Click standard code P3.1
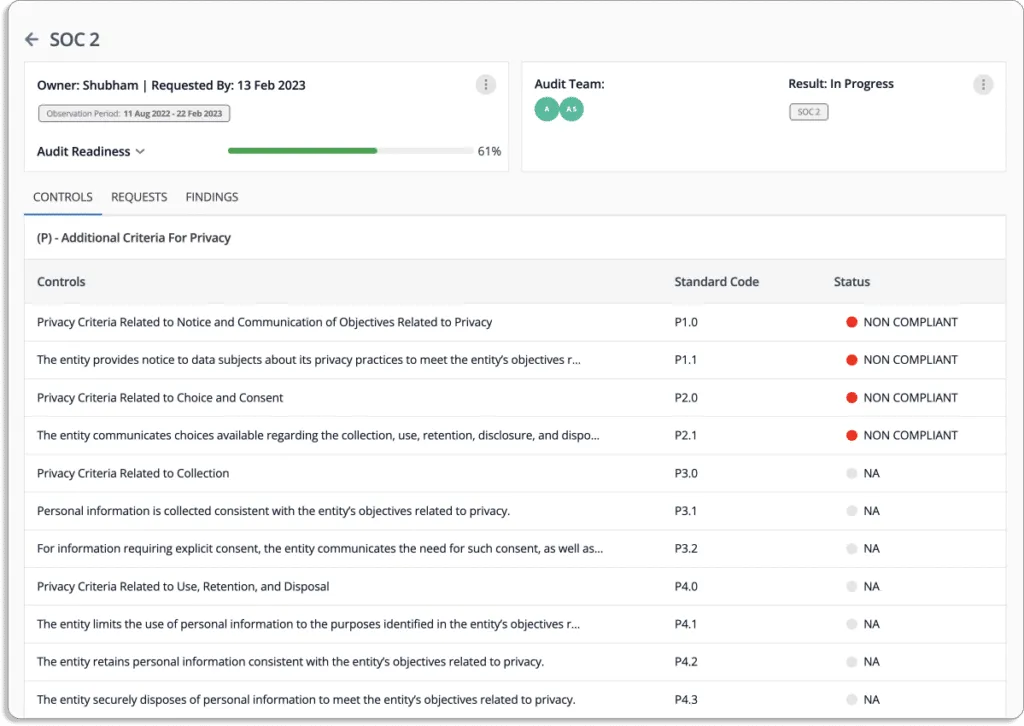 686,511
